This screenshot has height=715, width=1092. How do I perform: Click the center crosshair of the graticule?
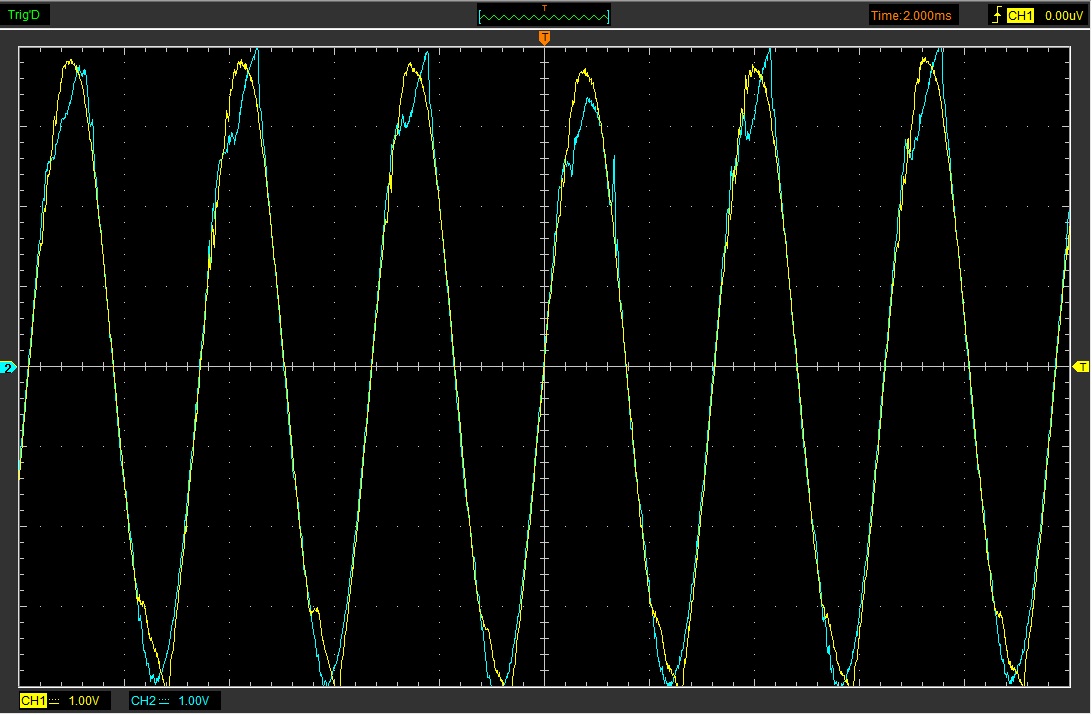[544, 367]
